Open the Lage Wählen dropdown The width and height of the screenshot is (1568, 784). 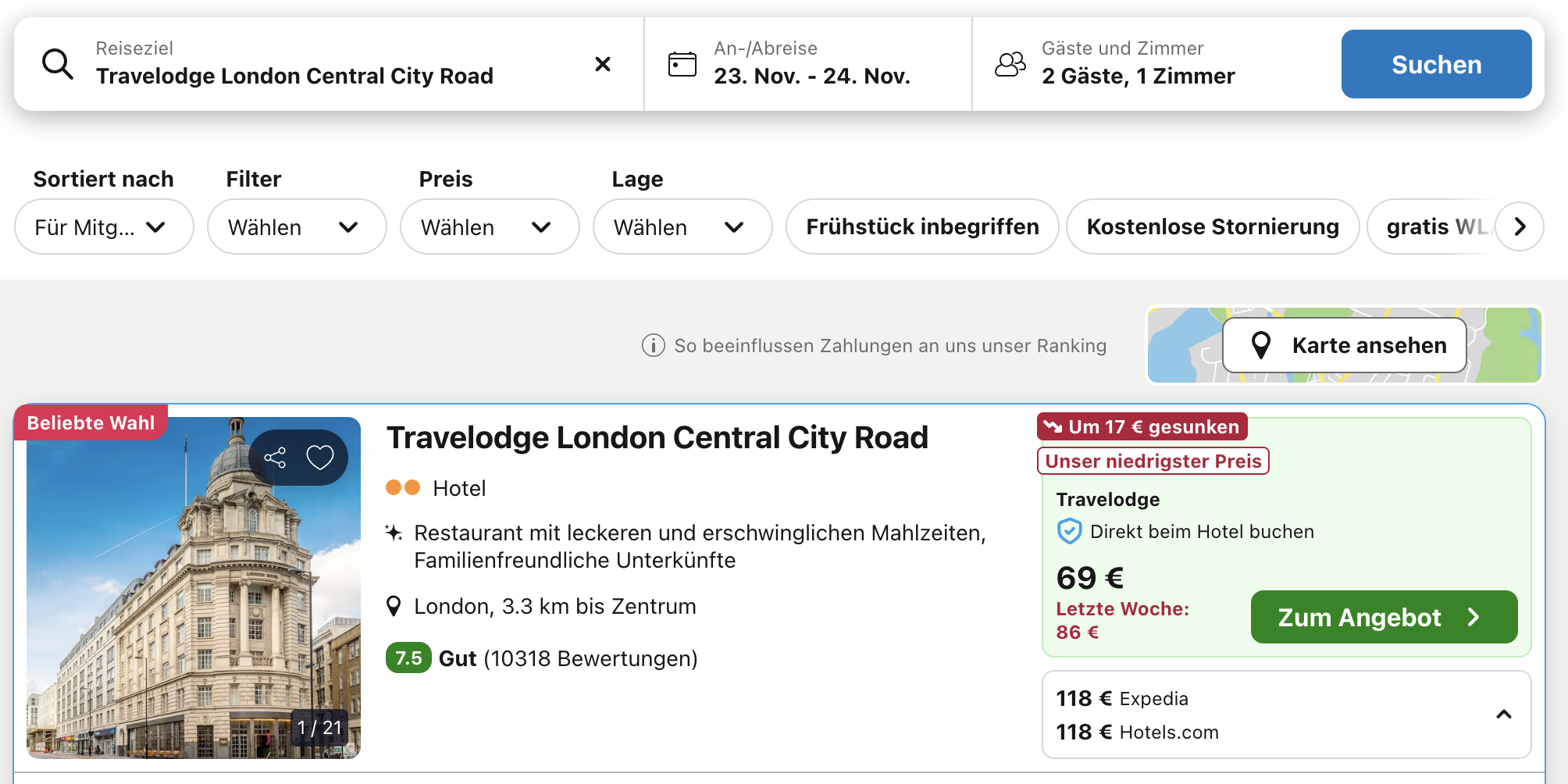[682, 226]
